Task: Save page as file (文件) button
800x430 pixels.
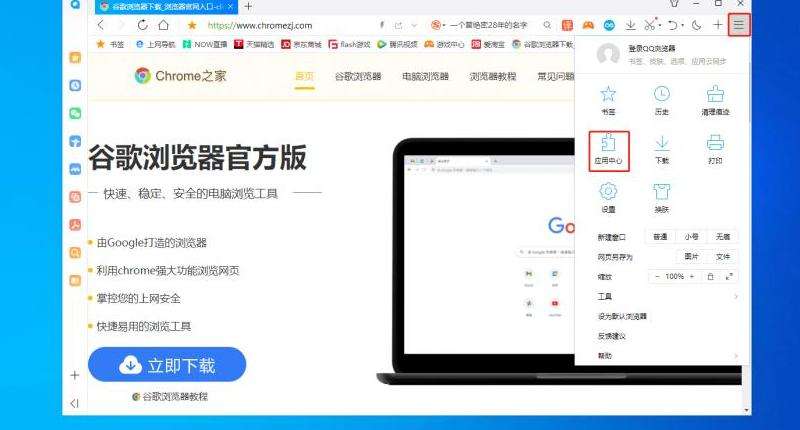Action: pos(723,257)
